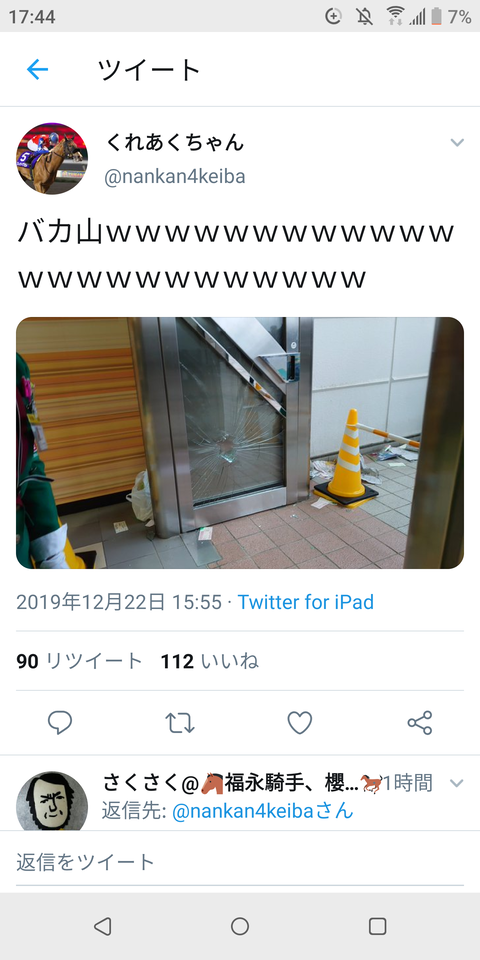Open the Twitter for iPad link
Viewport: 480px width, 960px height.
coord(306,602)
